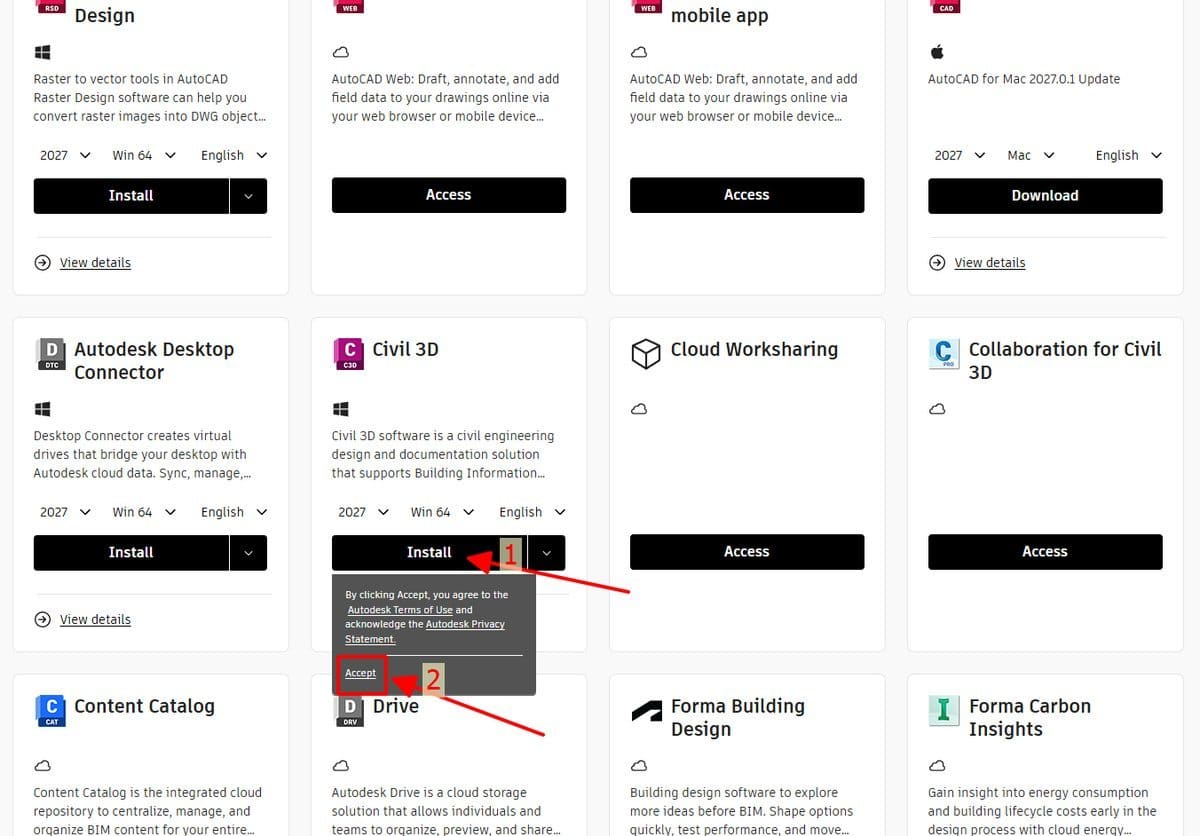Open Raster Design year 2027 dropdown
This screenshot has width=1200, height=836.
(65, 155)
